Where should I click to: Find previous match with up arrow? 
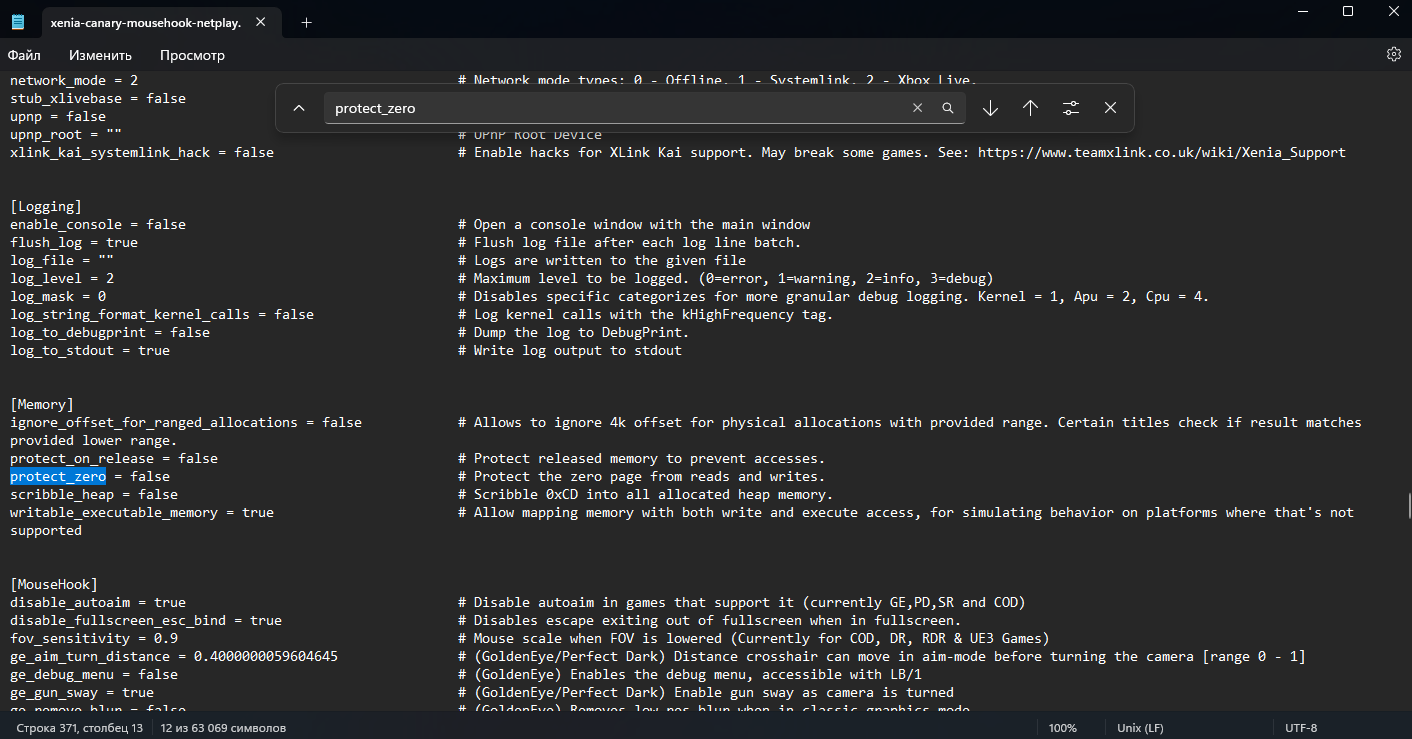pos(1030,108)
